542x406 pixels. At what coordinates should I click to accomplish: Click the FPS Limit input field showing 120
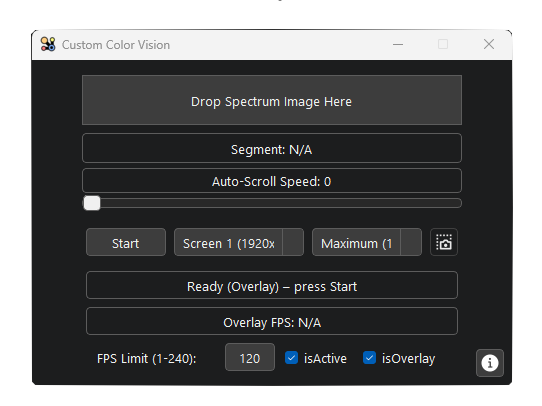250,357
